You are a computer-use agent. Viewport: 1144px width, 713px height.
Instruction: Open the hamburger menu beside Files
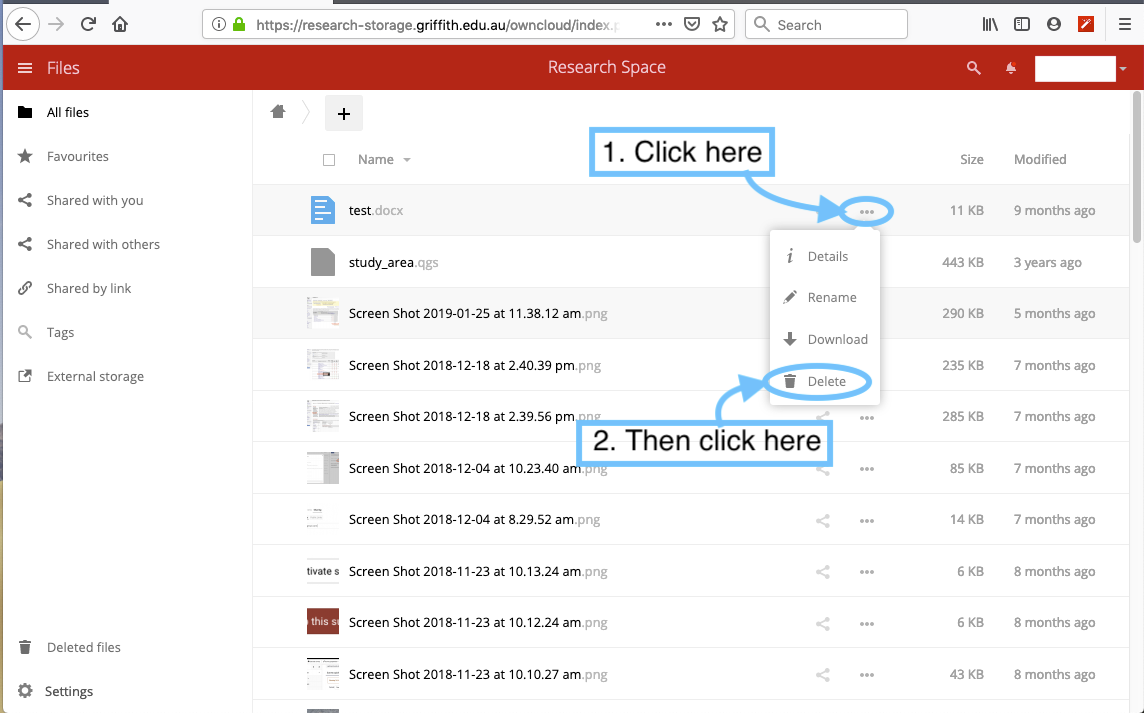25,68
